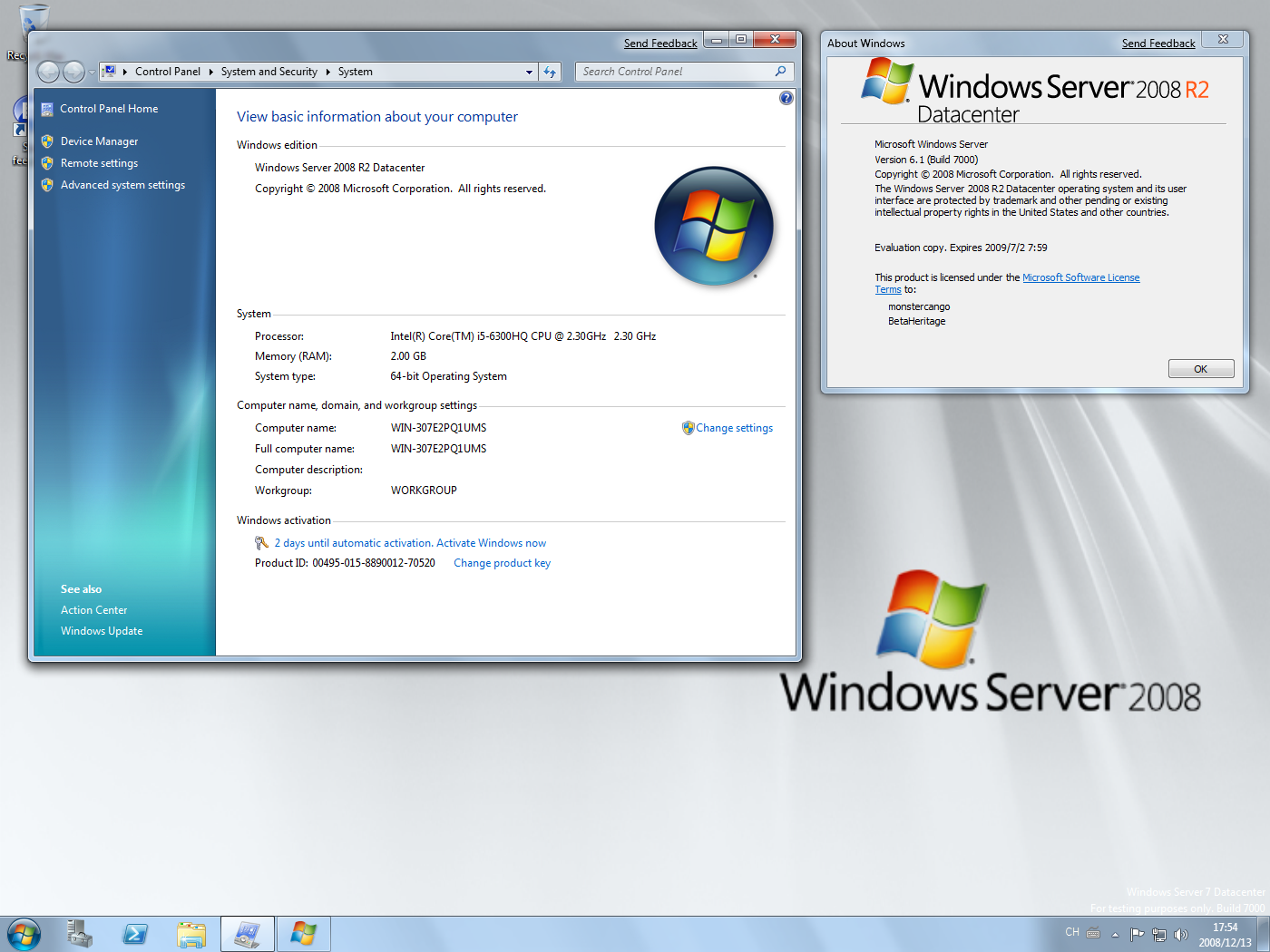Click OK in About Windows dialog
1270x952 pixels.
point(1201,369)
